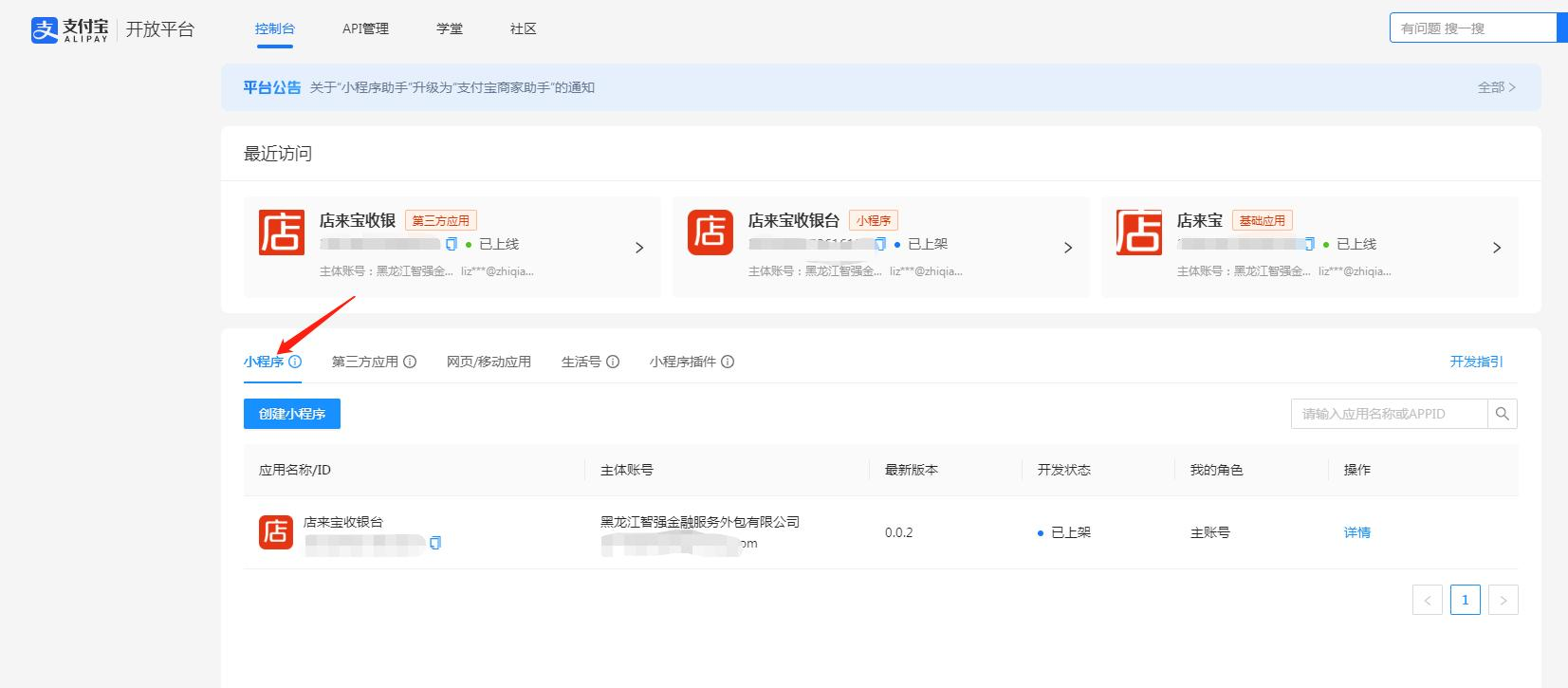Click the 创建小程序 button
This screenshot has width=1568, height=688.
point(291,414)
